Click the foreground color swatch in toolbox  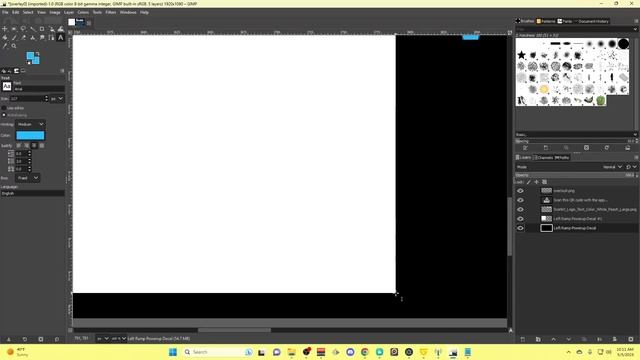(31, 56)
